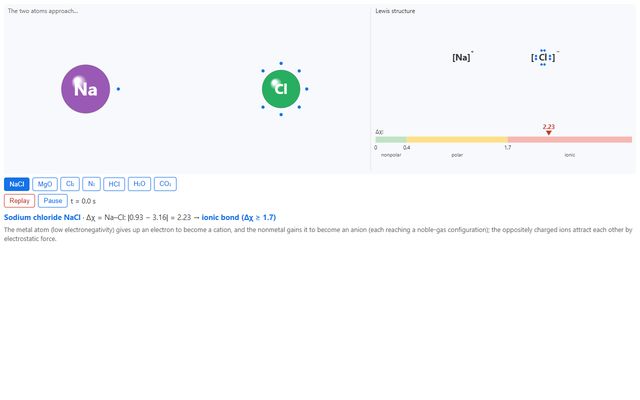Select the NaCl molecule tab
The width and height of the screenshot is (640, 400).
point(17,184)
